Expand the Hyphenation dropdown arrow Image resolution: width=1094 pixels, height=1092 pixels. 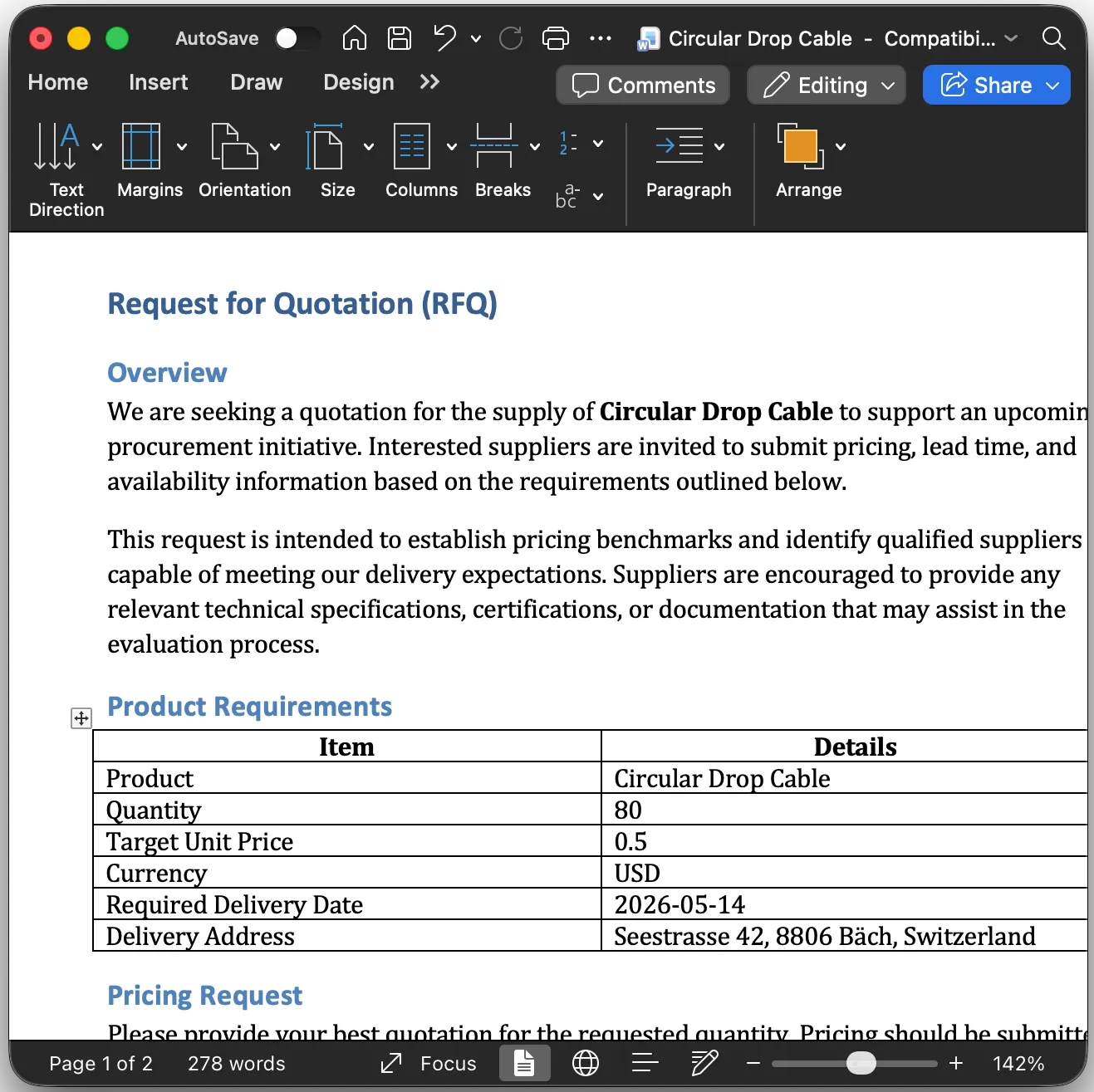pyautogui.click(x=598, y=196)
